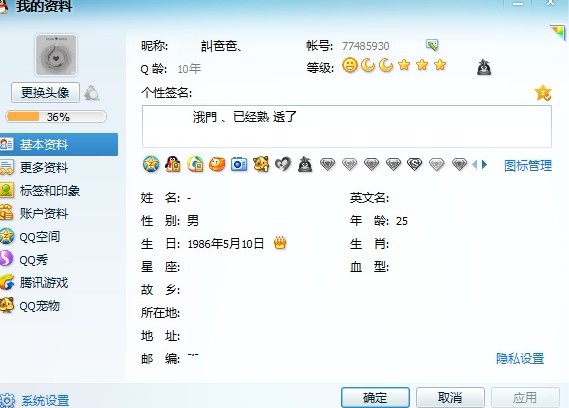Click the 36% profile completion bar

point(56,117)
